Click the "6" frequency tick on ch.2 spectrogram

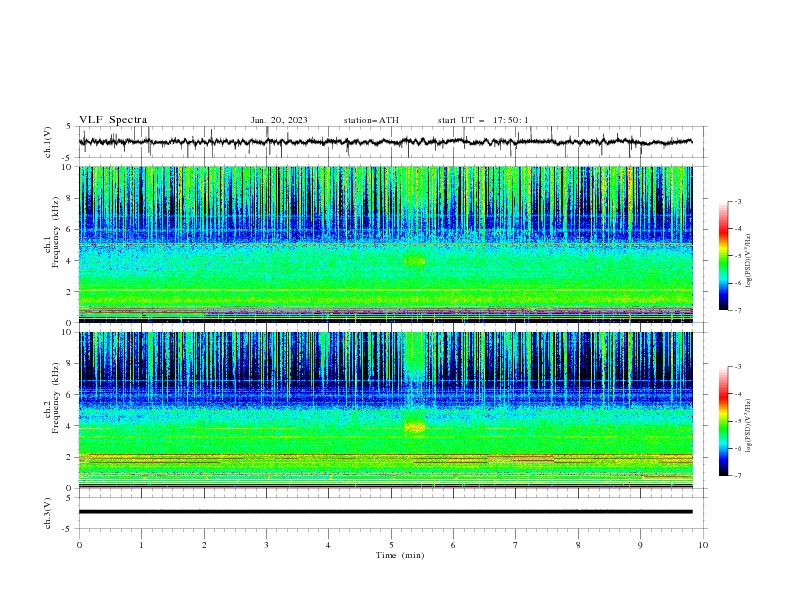pyautogui.click(x=70, y=395)
